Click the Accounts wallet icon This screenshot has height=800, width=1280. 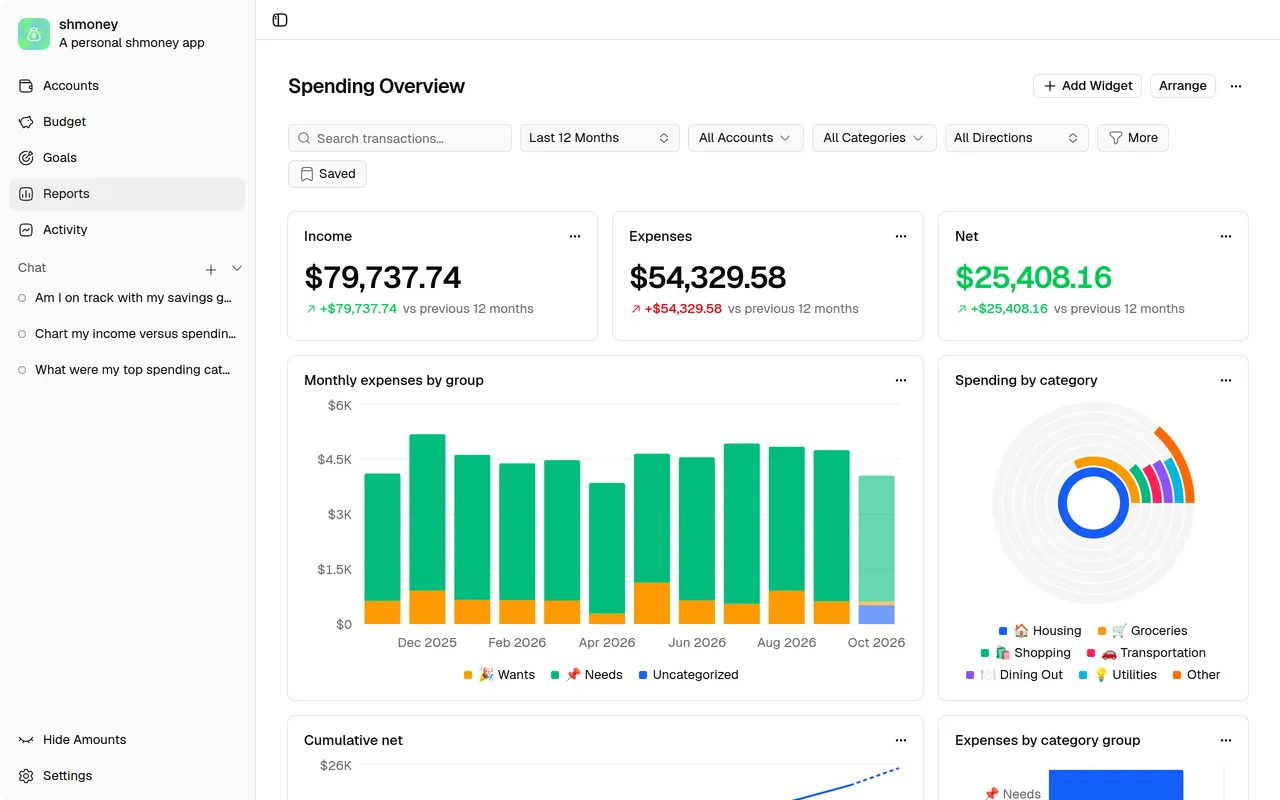(26, 86)
